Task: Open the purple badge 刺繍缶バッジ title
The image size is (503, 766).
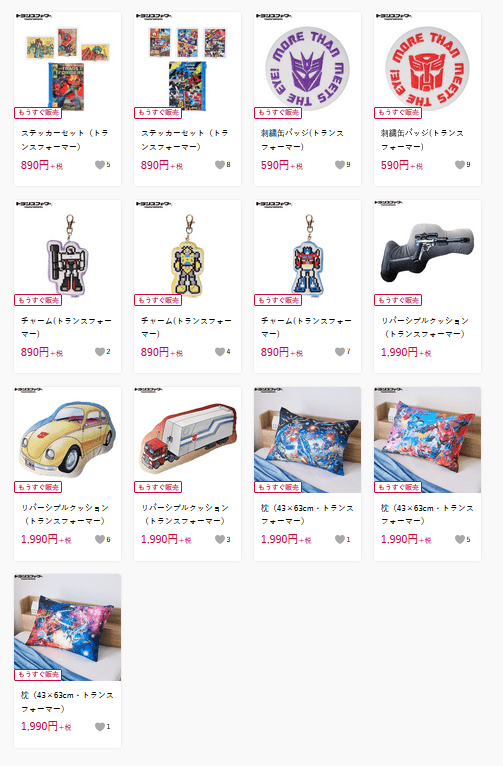Action: coord(302,140)
